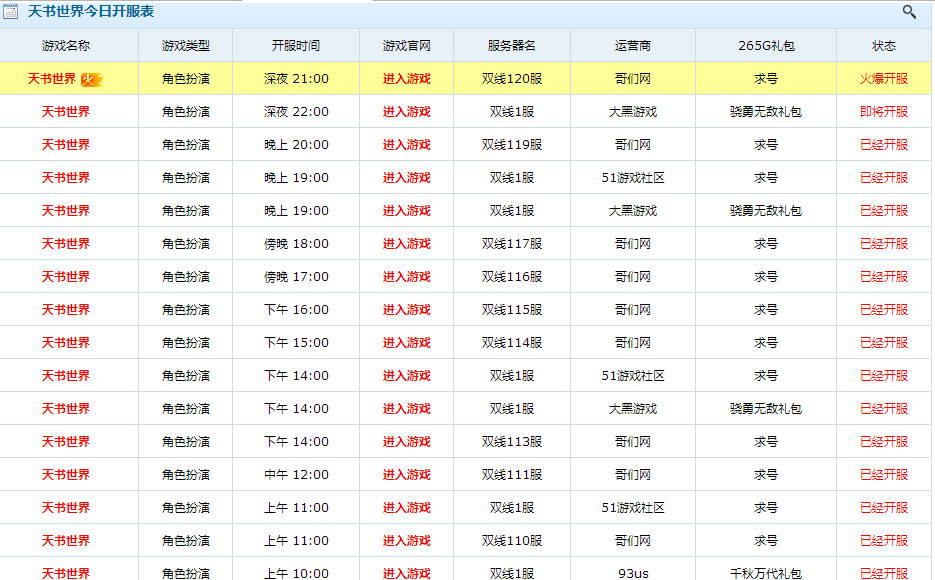Open 天书世界 name in the 下午 16:00 row

[66, 310]
